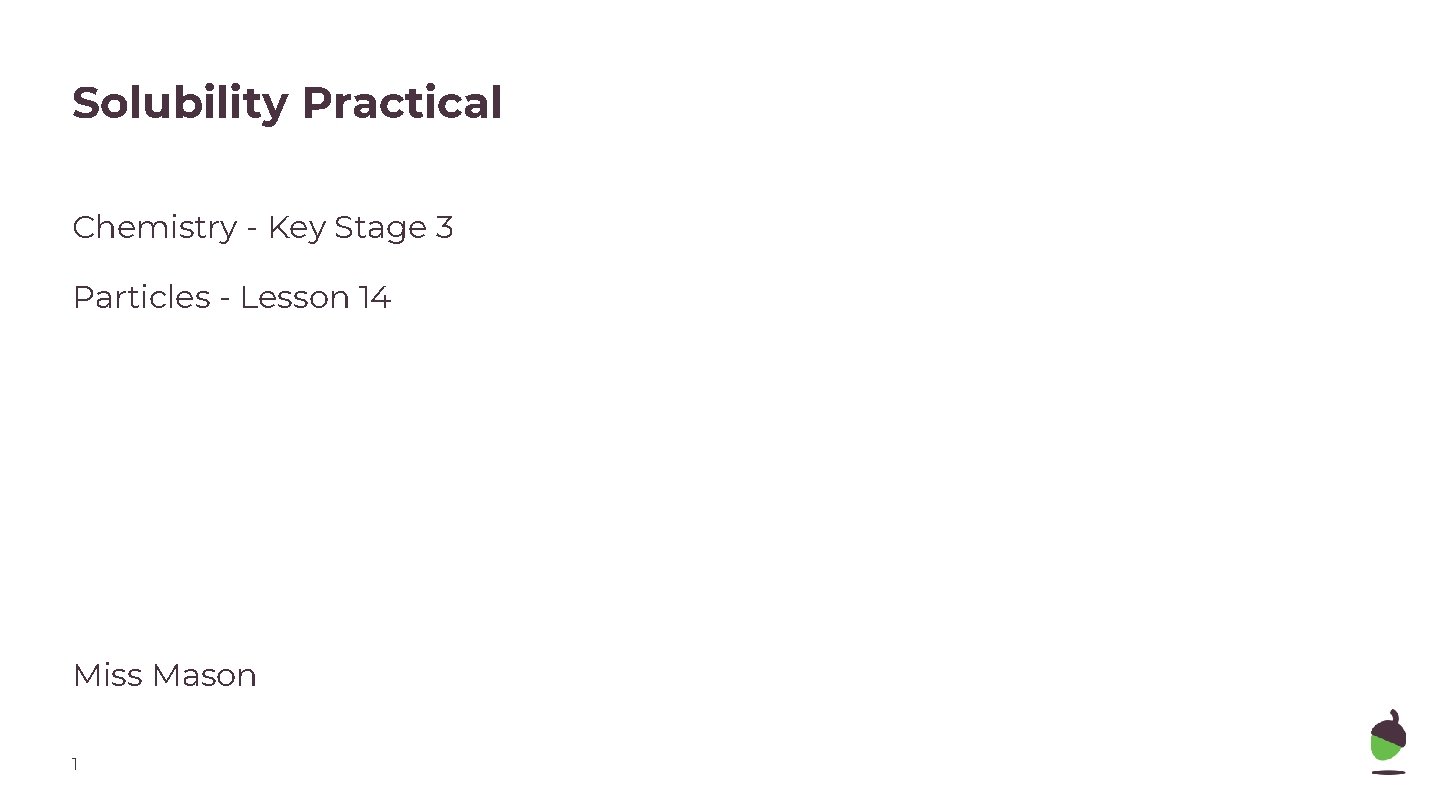Click the shadow line beneath the acorn

click(1388, 772)
